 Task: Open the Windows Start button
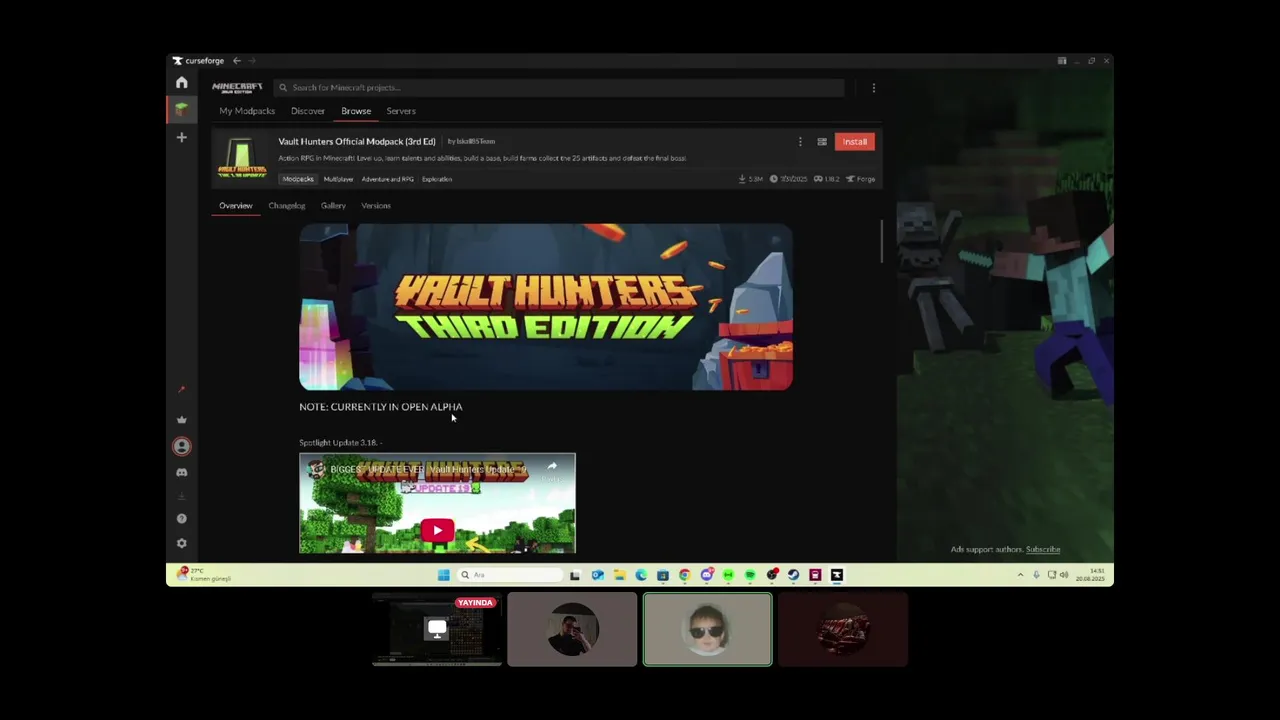(443, 575)
